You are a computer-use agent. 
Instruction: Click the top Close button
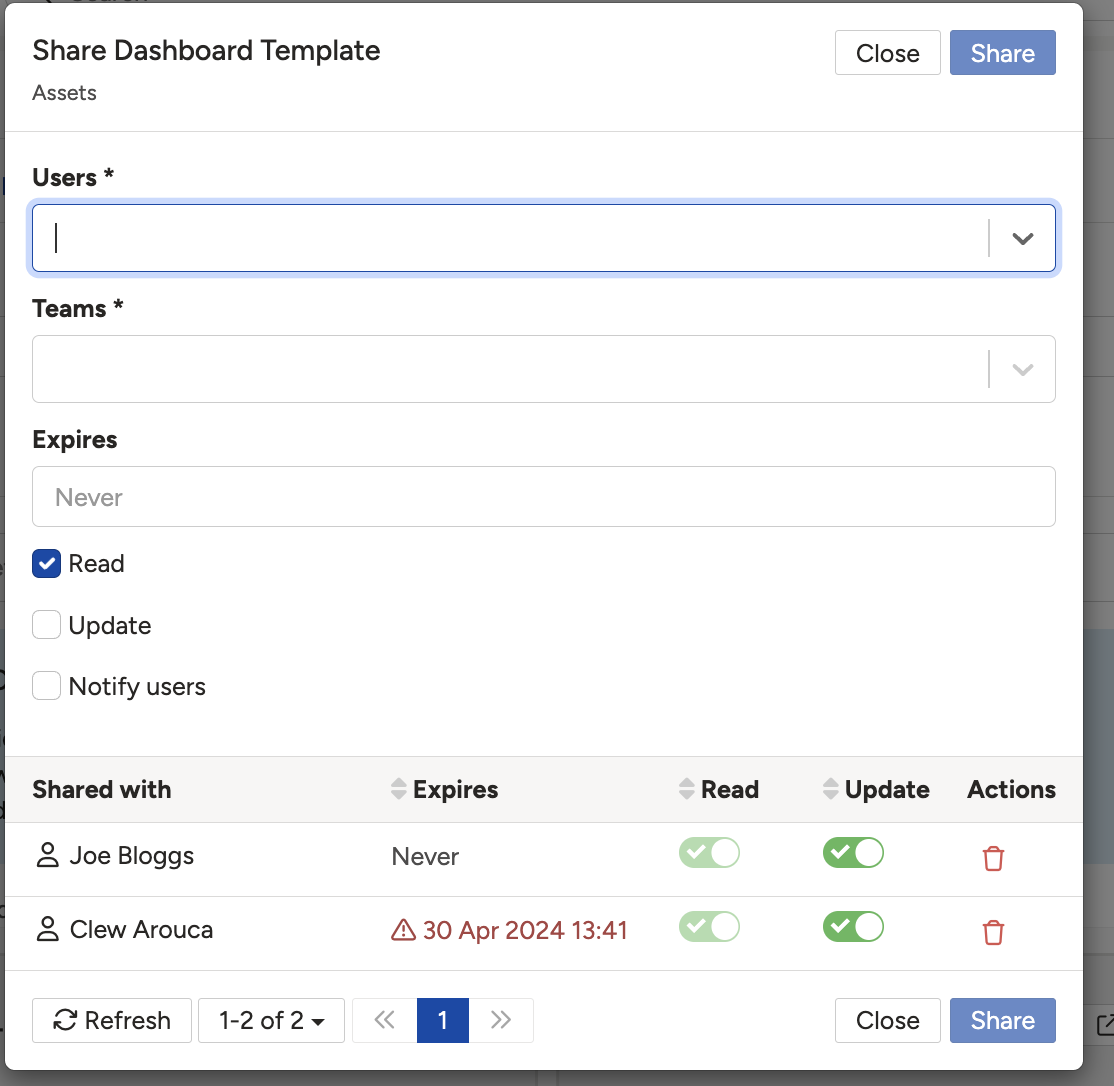pyautogui.click(x=887, y=53)
